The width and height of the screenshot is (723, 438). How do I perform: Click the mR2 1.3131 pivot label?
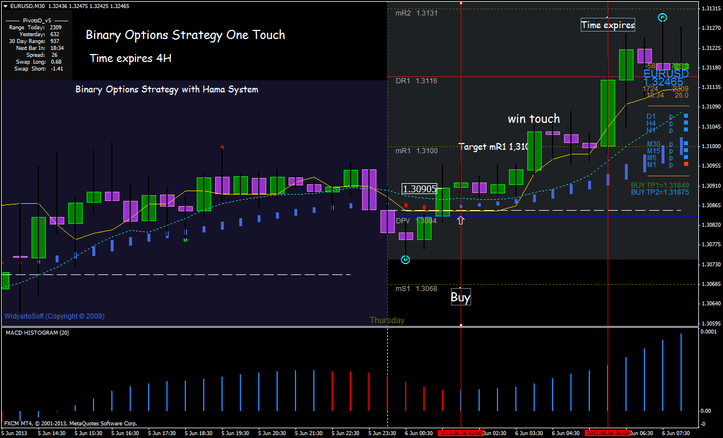pos(416,13)
